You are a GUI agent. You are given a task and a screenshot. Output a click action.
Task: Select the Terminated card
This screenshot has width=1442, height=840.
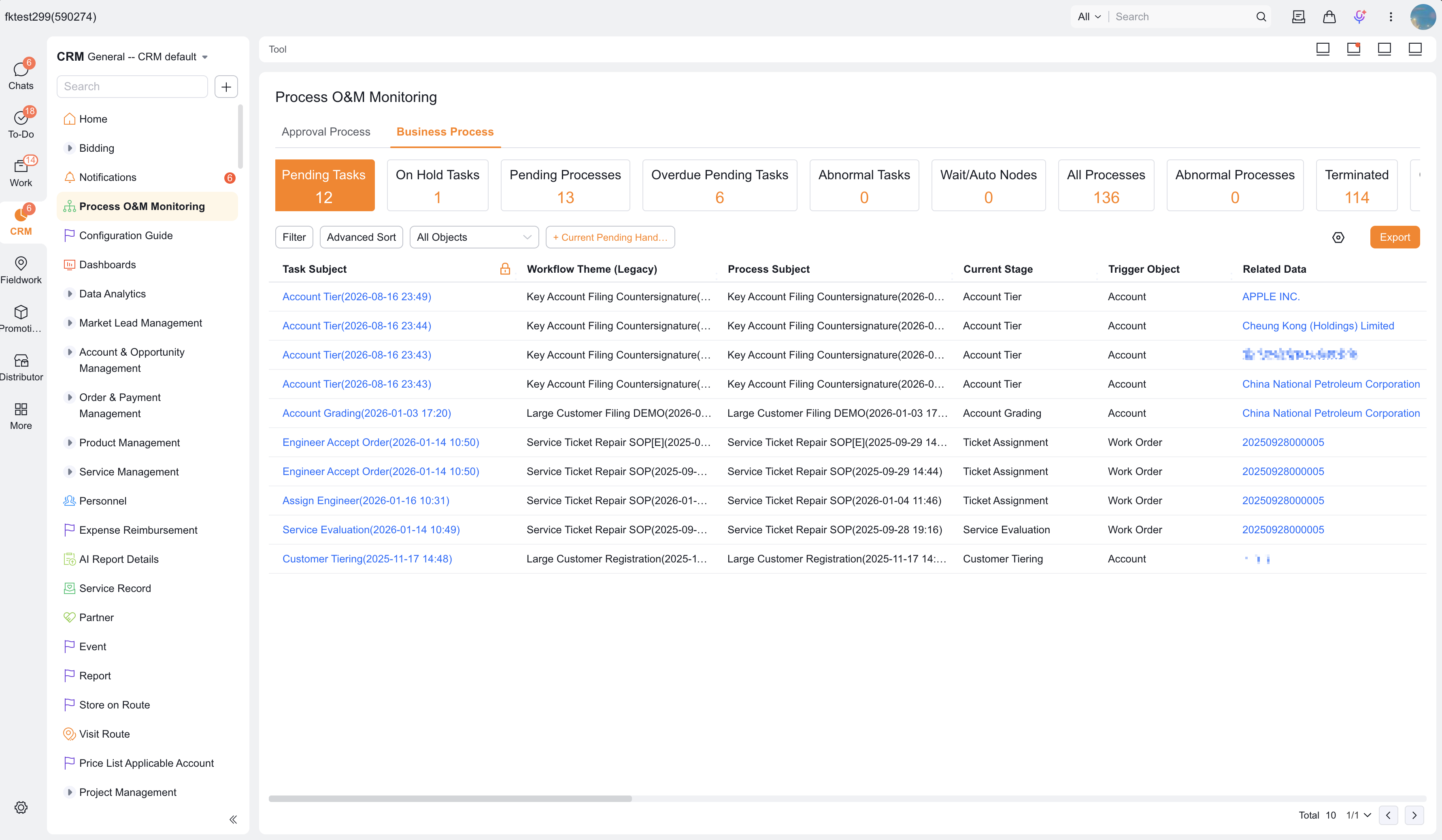(1356, 185)
